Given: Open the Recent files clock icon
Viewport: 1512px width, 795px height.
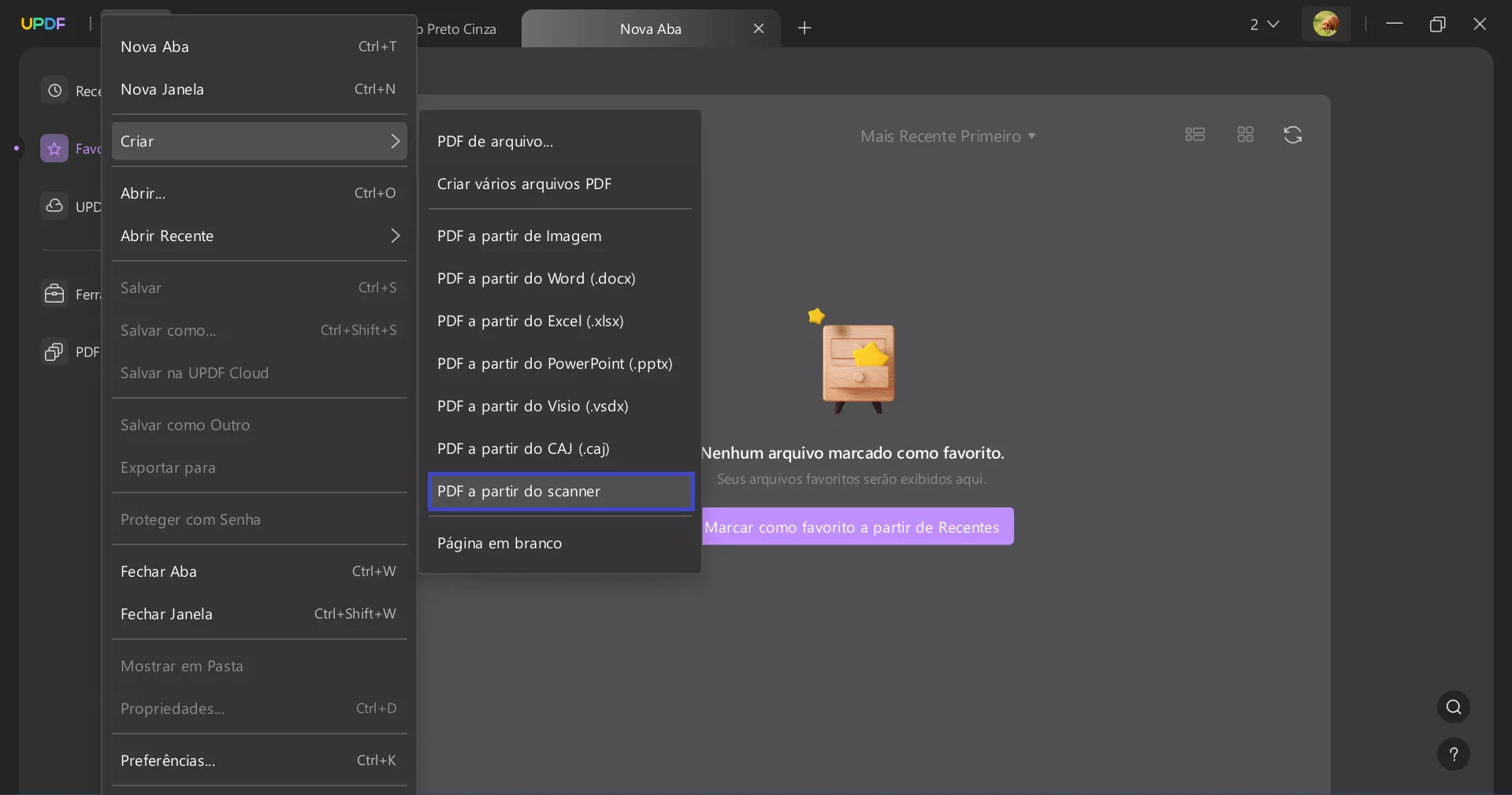Looking at the screenshot, I should (54, 91).
